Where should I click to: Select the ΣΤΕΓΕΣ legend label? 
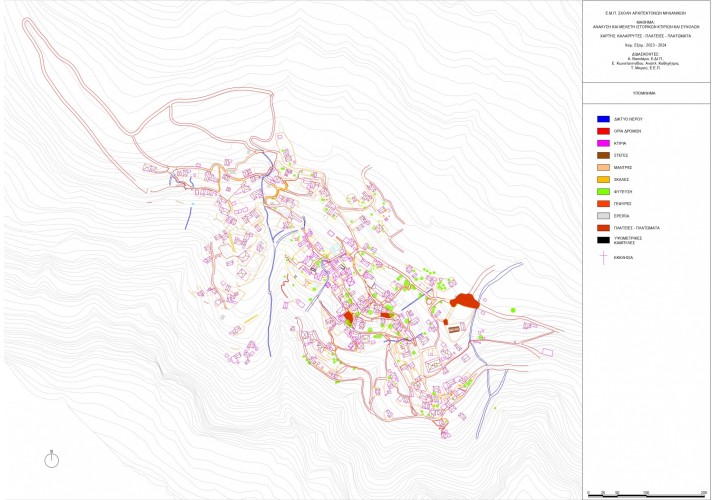coord(621,155)
